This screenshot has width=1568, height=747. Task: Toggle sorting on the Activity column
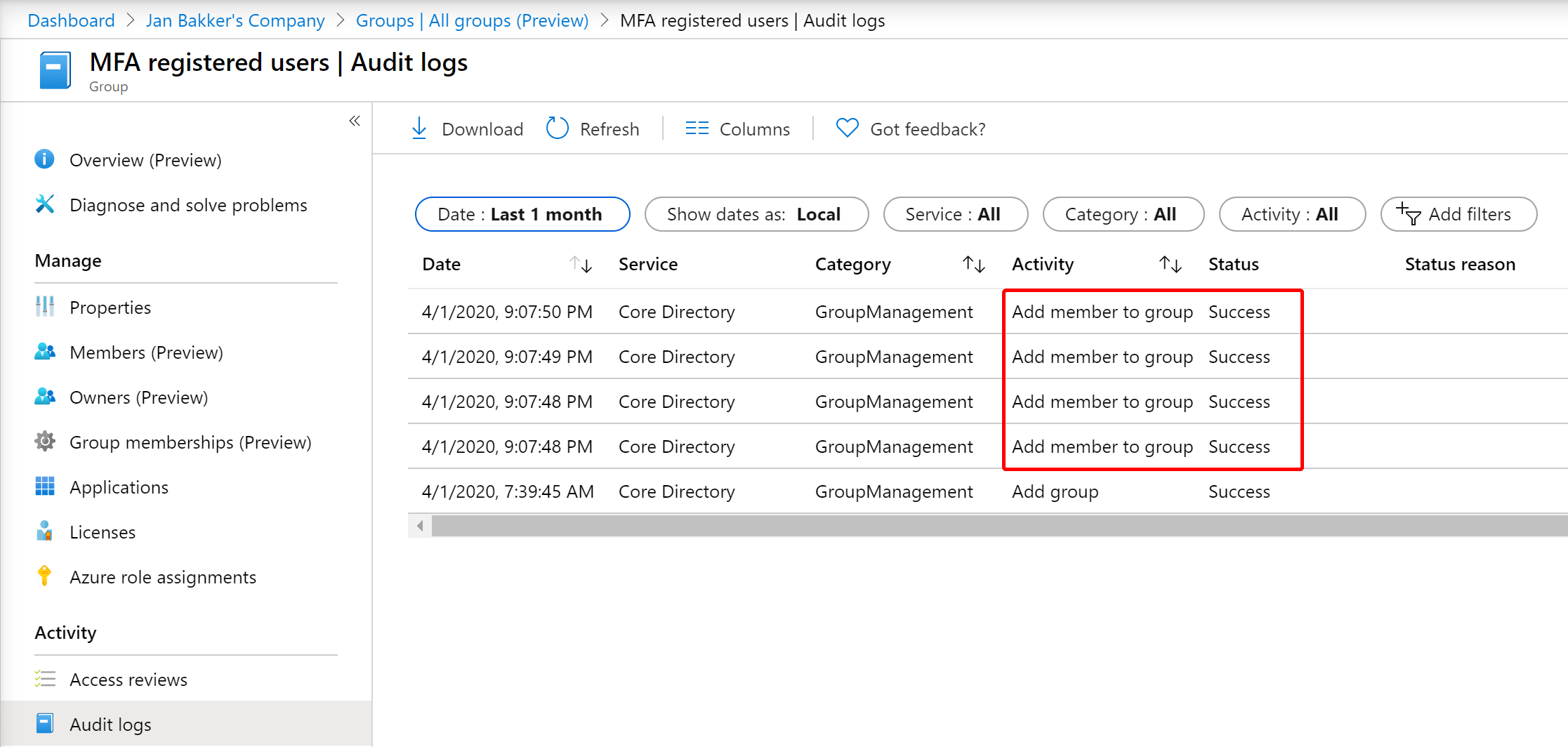pos(1171,265)
